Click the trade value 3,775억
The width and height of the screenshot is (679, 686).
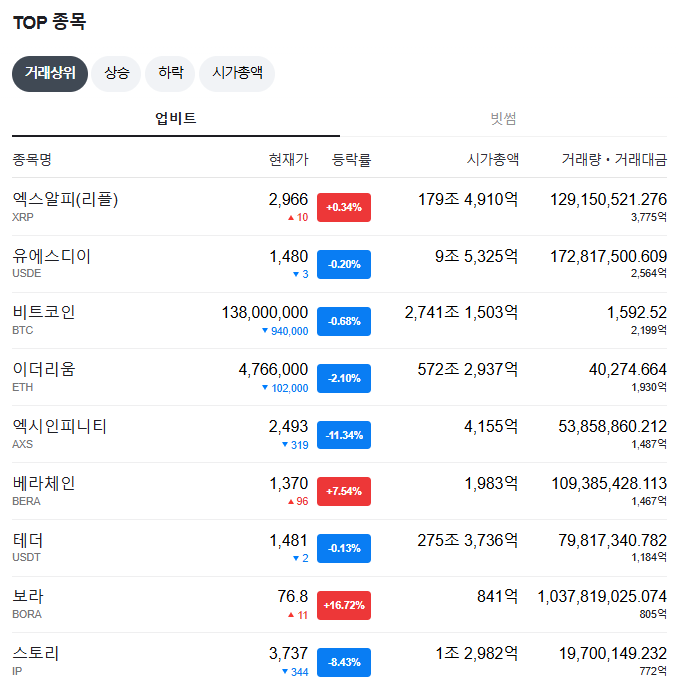648,217
